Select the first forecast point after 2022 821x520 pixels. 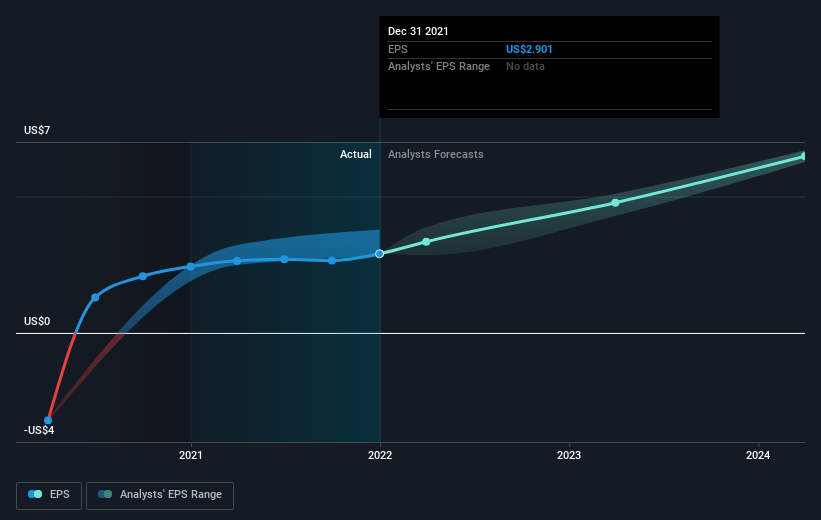pyautogui.click(x=426, y=241)
